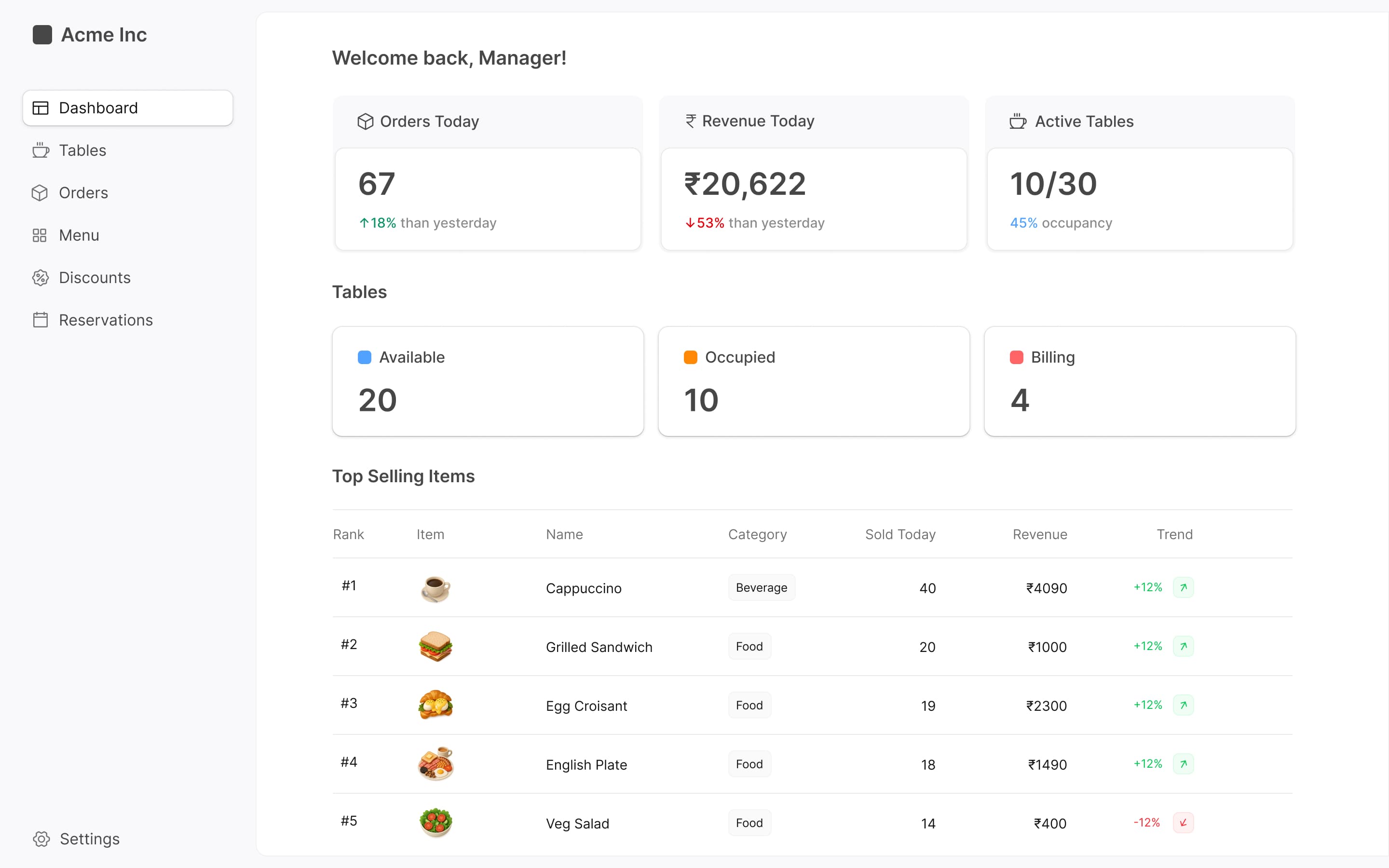Image resolution: width=1389 pixels, height=868 pixels.
Task: Open the Tables page from sidebar
Action: [82, 150]
